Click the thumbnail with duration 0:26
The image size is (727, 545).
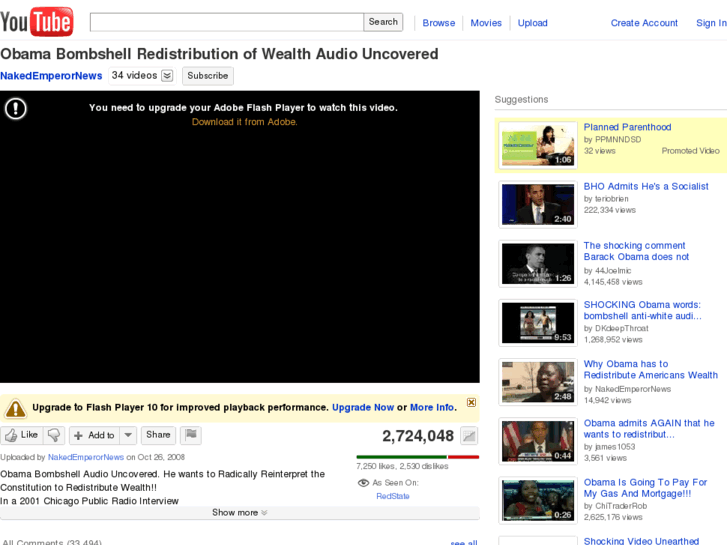538,500
